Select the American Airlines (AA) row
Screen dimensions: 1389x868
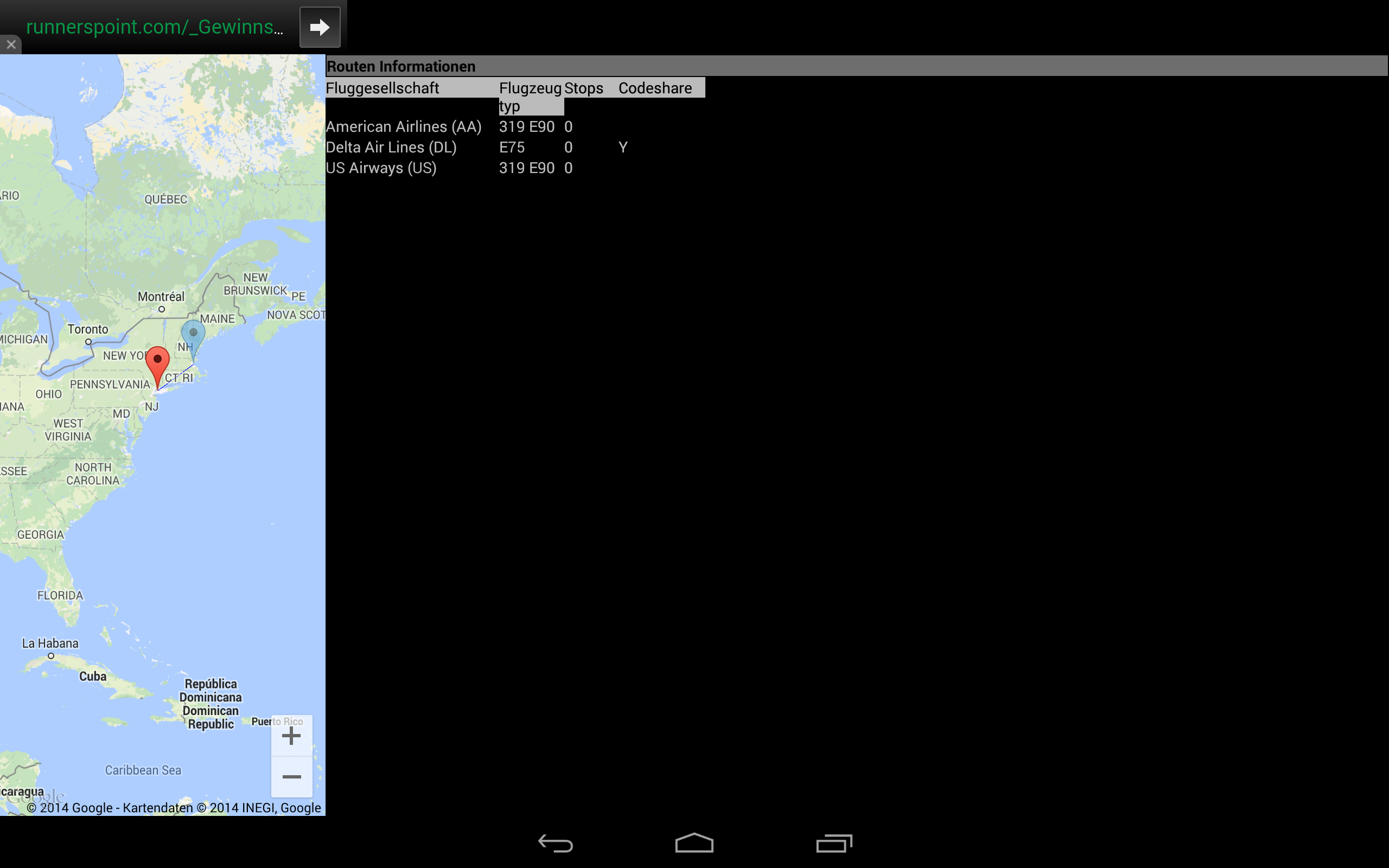click(404, 126)
